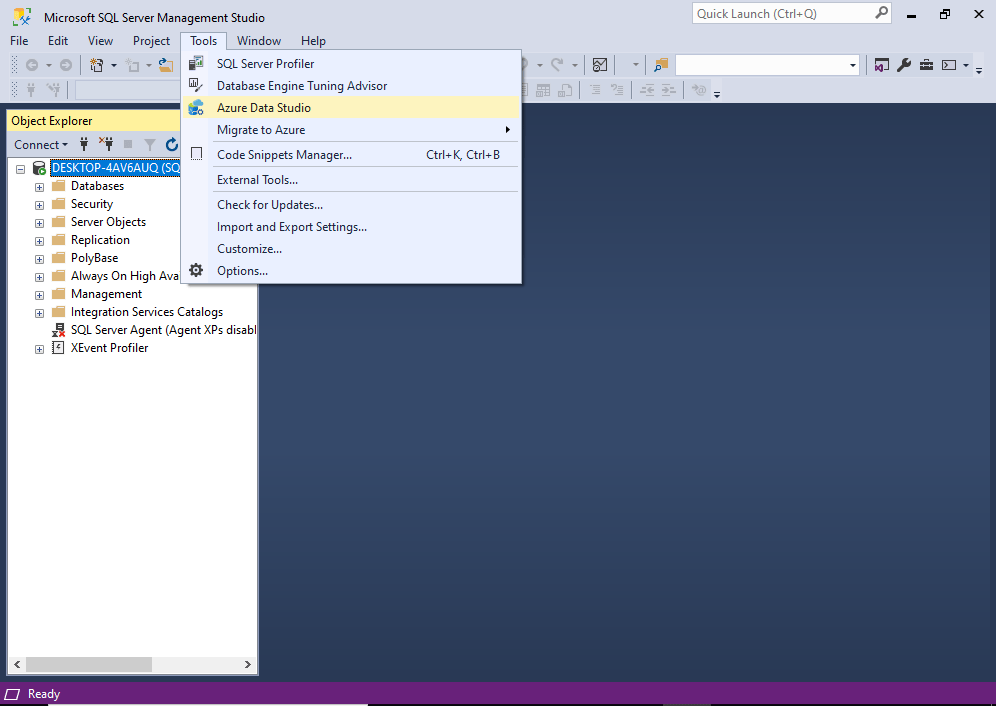This screenshot has width=996, height=706.
Task: Expand the Databases node
Action: click(38, 185)
